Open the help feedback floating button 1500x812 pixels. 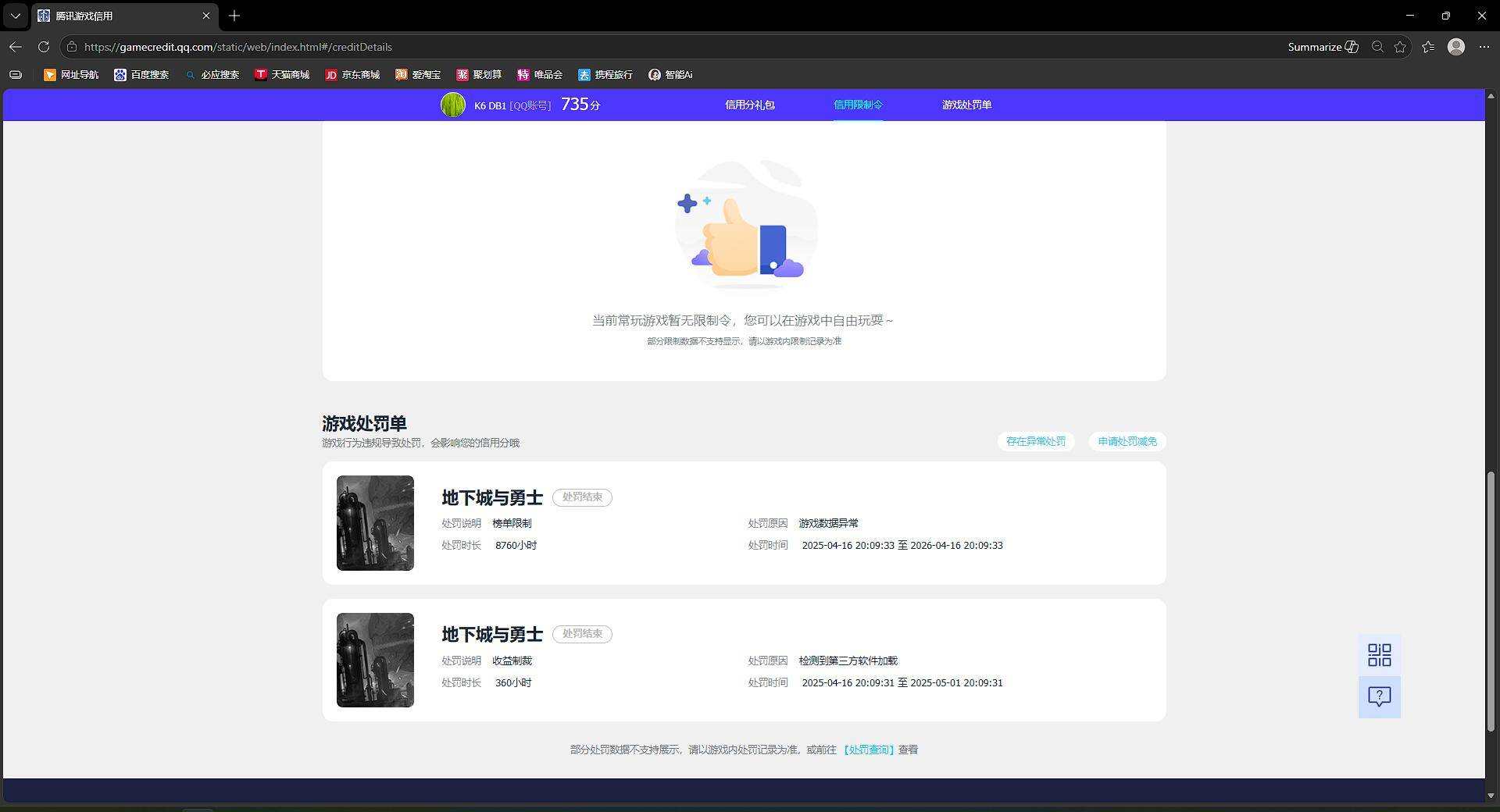pyautogui.click(x=1380, y=696)
